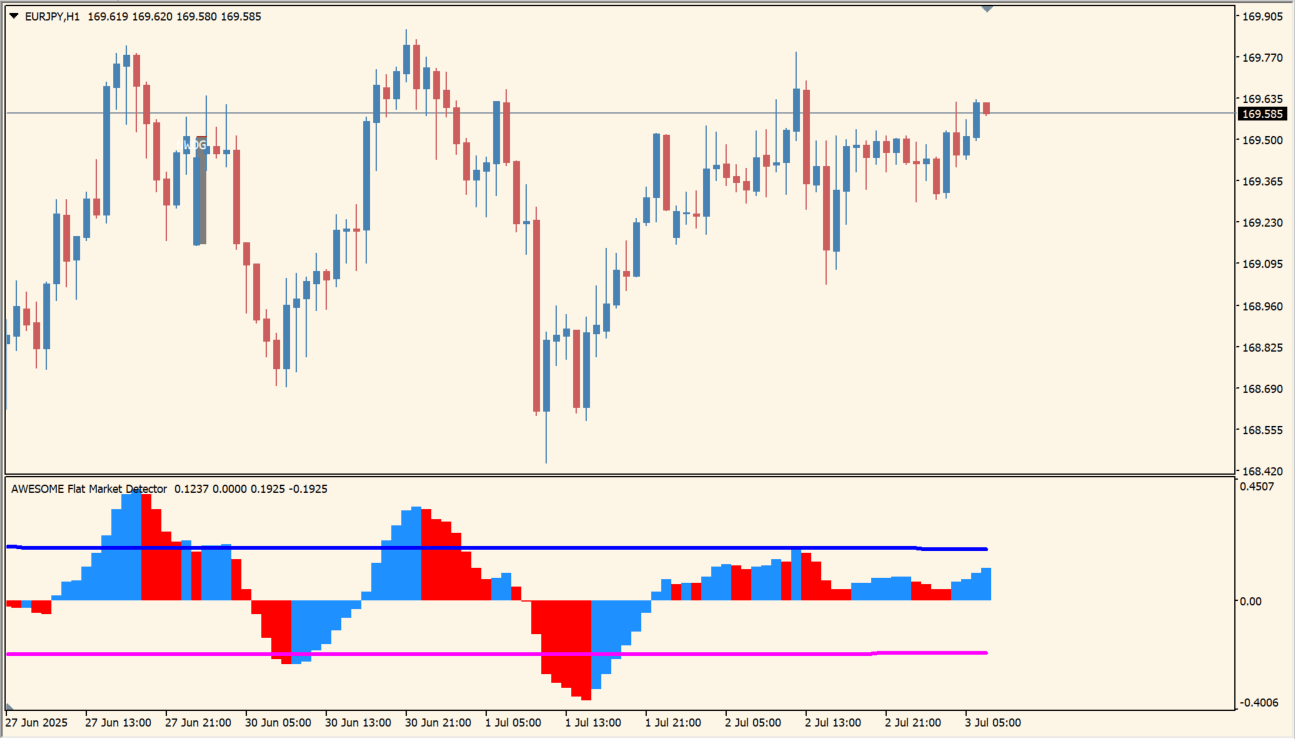Click the 27 Jun 13:00 time label
The width and height of the screenshot is (1295, 739).
tap(119, 722)
